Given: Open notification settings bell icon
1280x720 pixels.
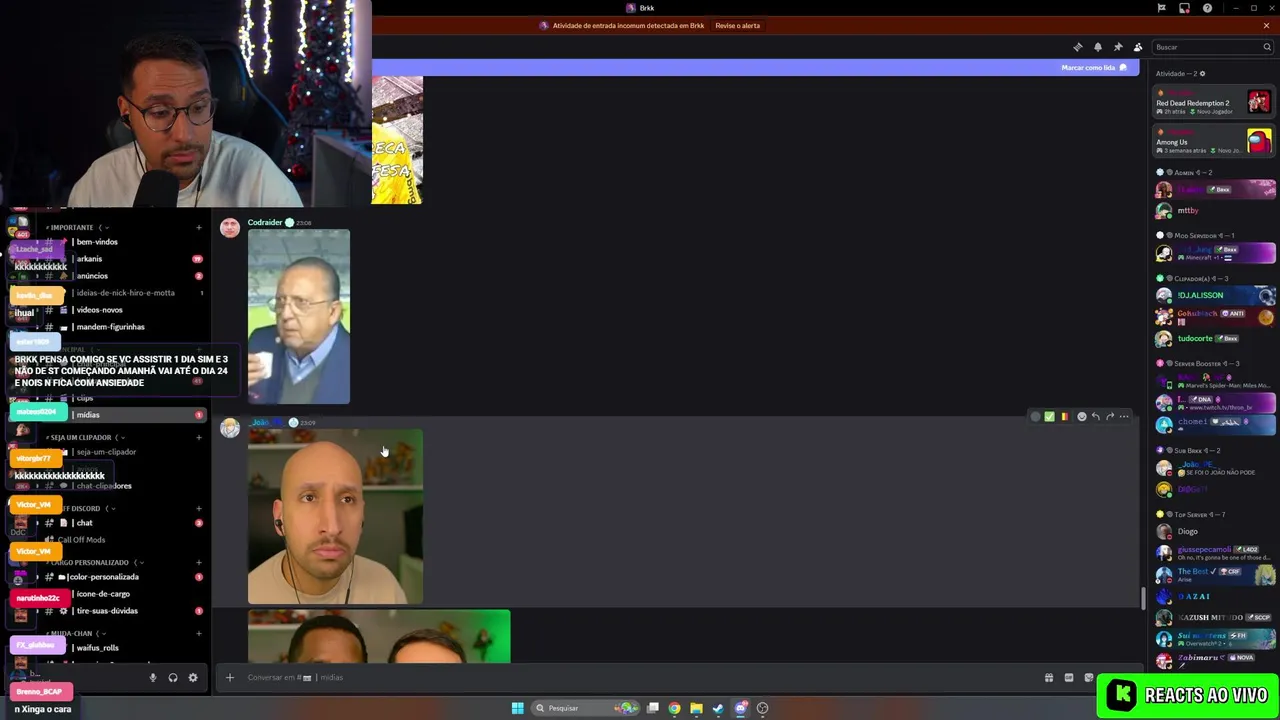Looking at the screenshot, I should 1097,47.
